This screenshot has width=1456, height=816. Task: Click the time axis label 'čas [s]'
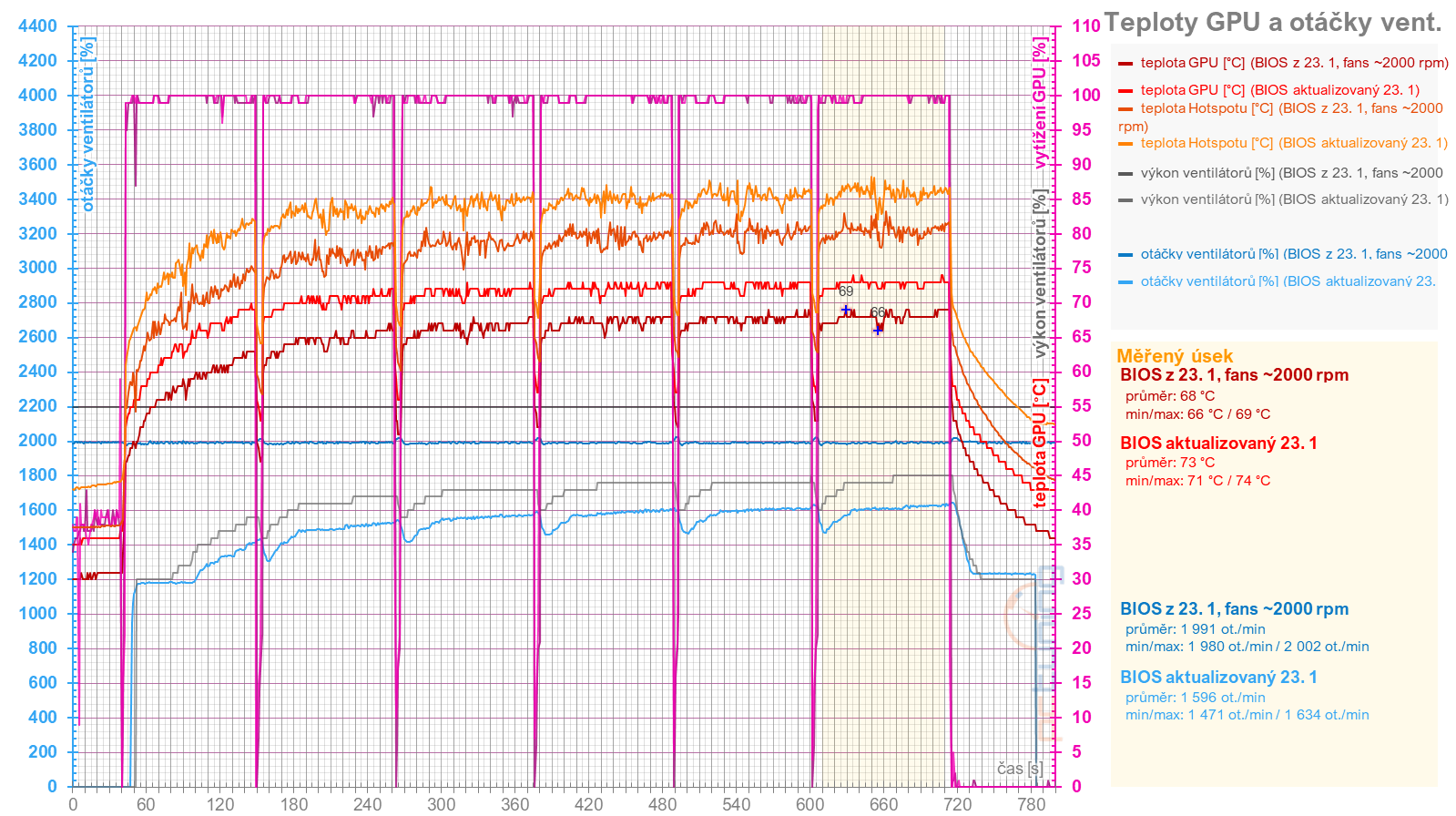[x=1020, y=769]
